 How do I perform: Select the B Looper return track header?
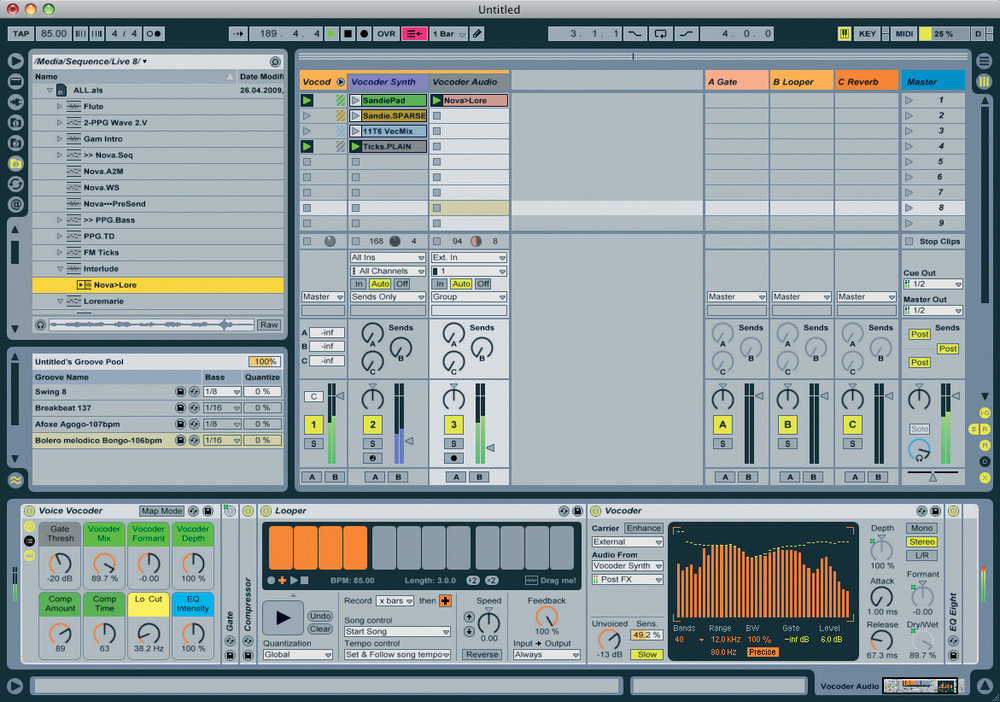tap(801, 82)
